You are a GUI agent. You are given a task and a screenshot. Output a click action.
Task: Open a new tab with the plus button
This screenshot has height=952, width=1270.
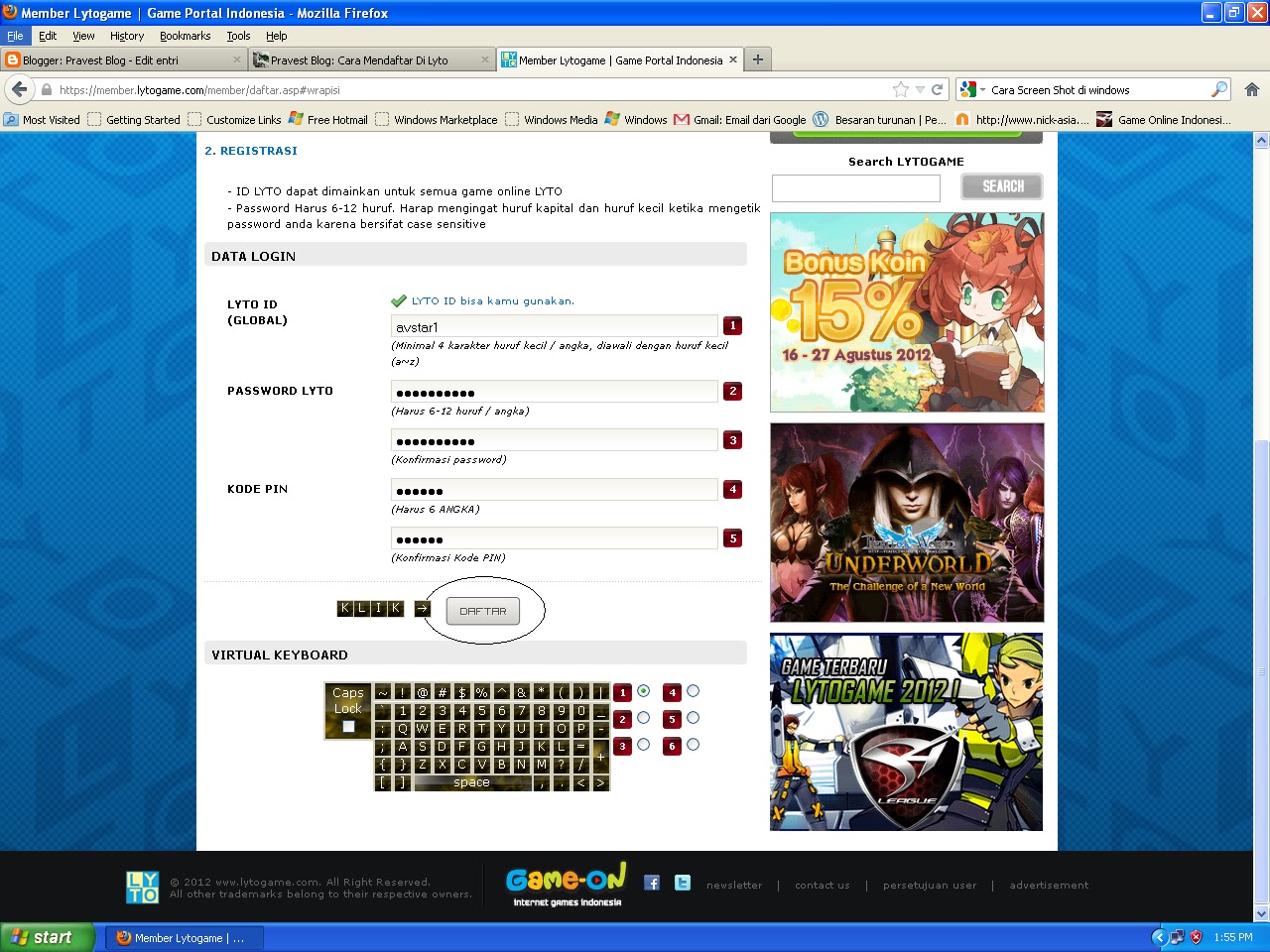pos(758,59)
